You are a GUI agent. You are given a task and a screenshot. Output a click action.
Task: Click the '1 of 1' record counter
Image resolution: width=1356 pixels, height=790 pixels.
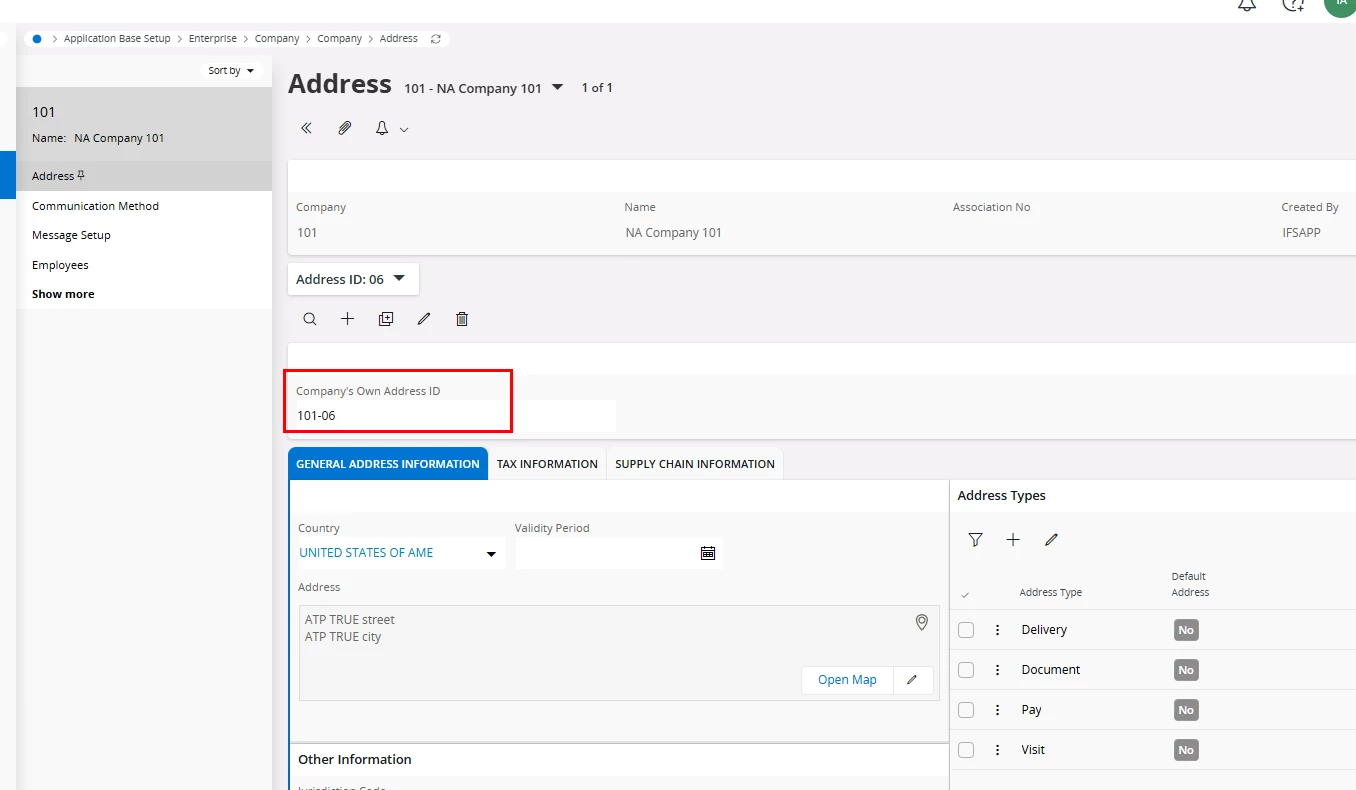(x=597, y=88)
